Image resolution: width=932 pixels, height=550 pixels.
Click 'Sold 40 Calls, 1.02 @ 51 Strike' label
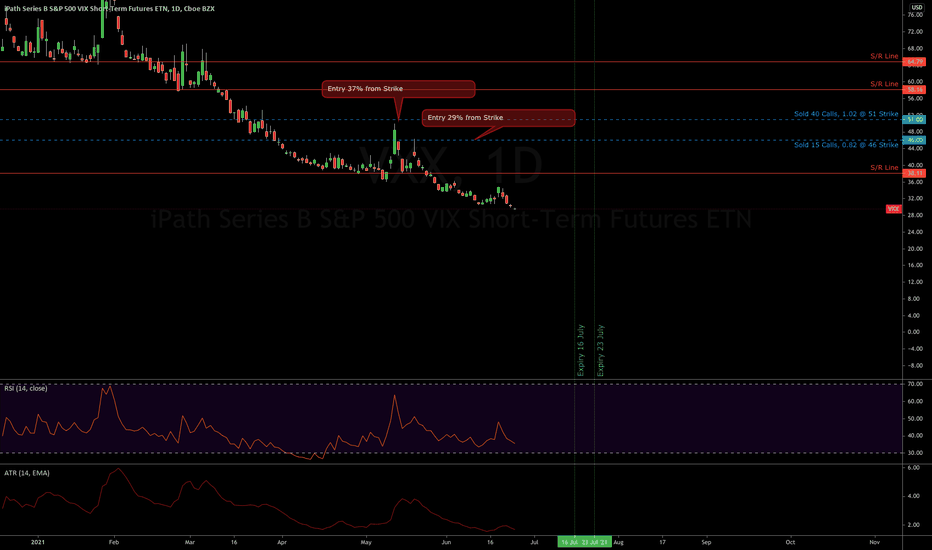[x=846, y=114]
